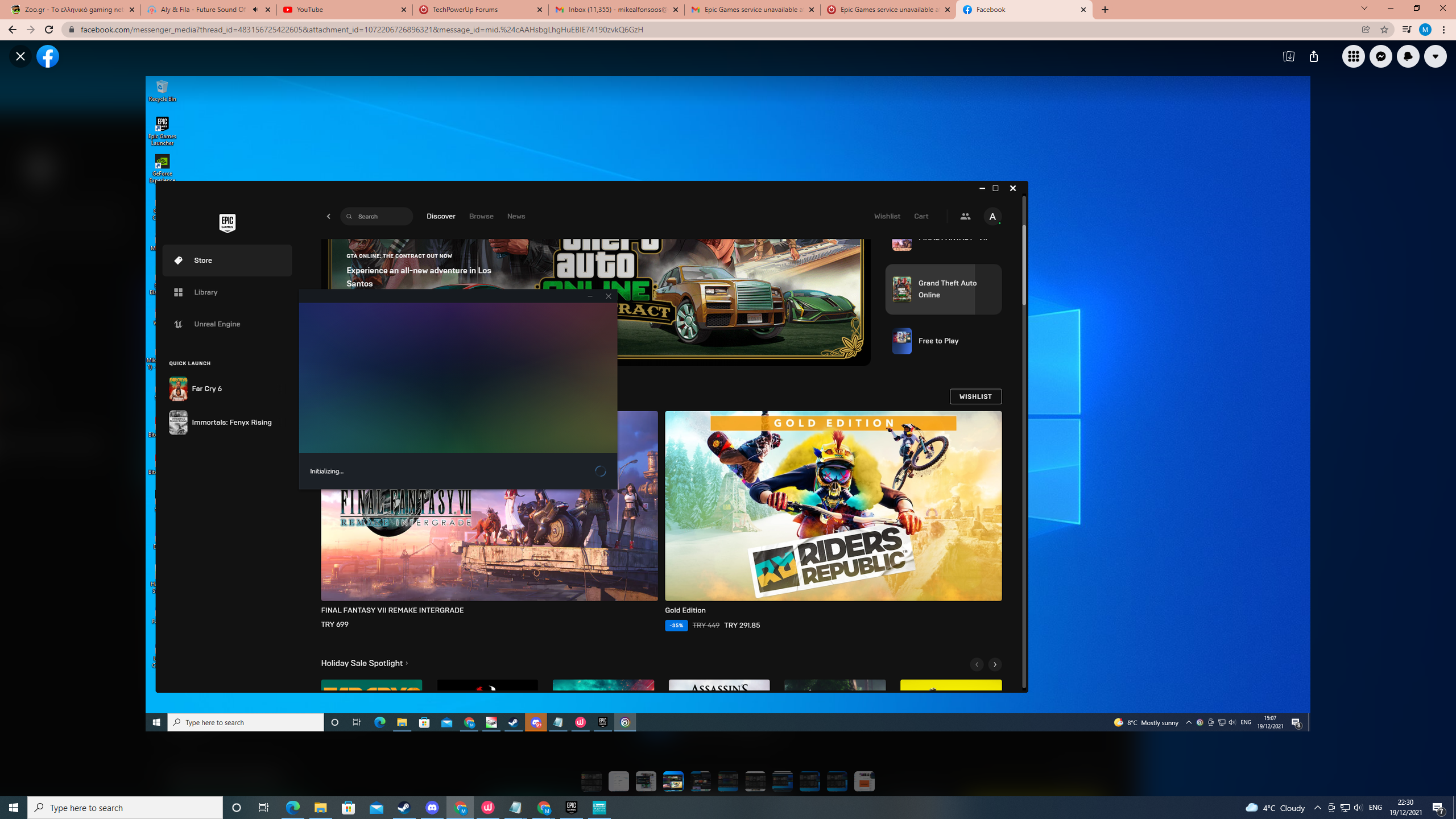Open Discord from the outer taskbar
The width and height of the screenshot is (1456, 819).
pyautogui.click(x=432, y=808)
